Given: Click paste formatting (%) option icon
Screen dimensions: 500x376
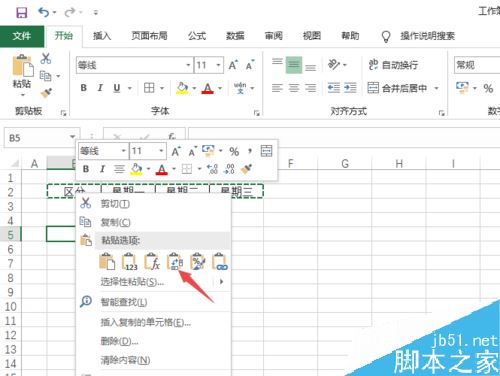Looking at the screenshot, I should tap(198, 262).
